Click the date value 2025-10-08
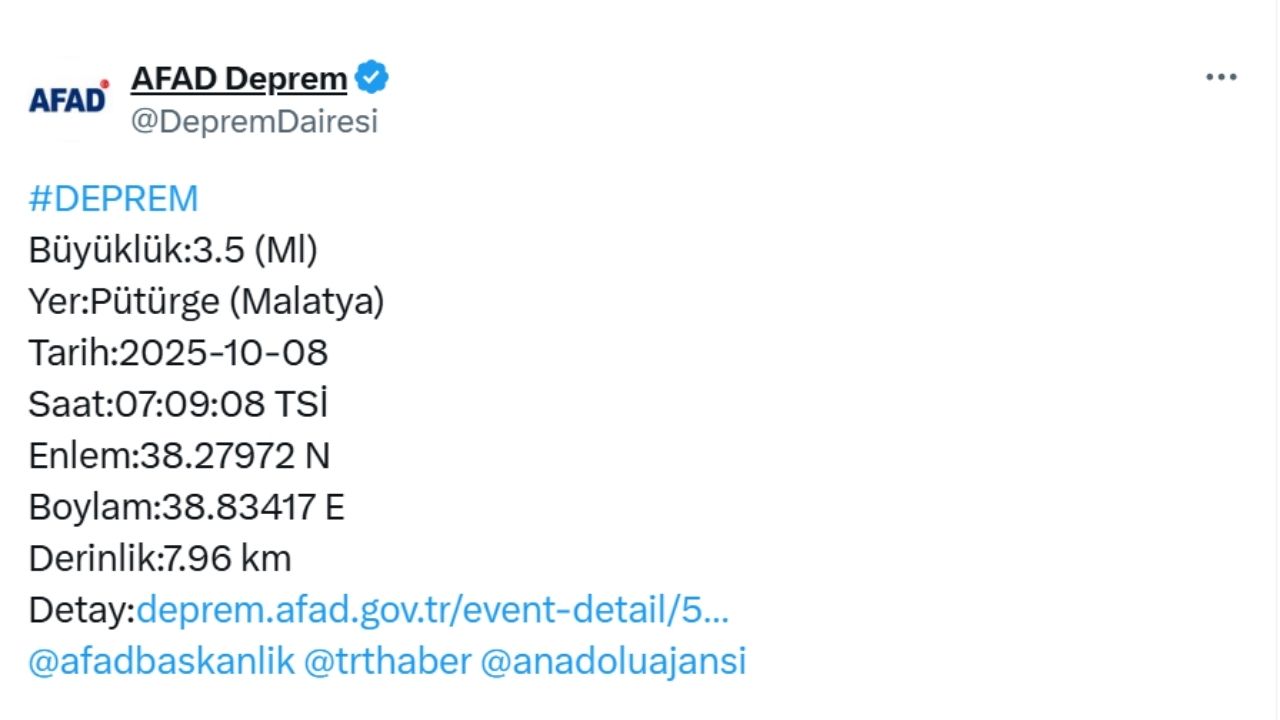The image size is (1280, 720). tap(224, 353)
